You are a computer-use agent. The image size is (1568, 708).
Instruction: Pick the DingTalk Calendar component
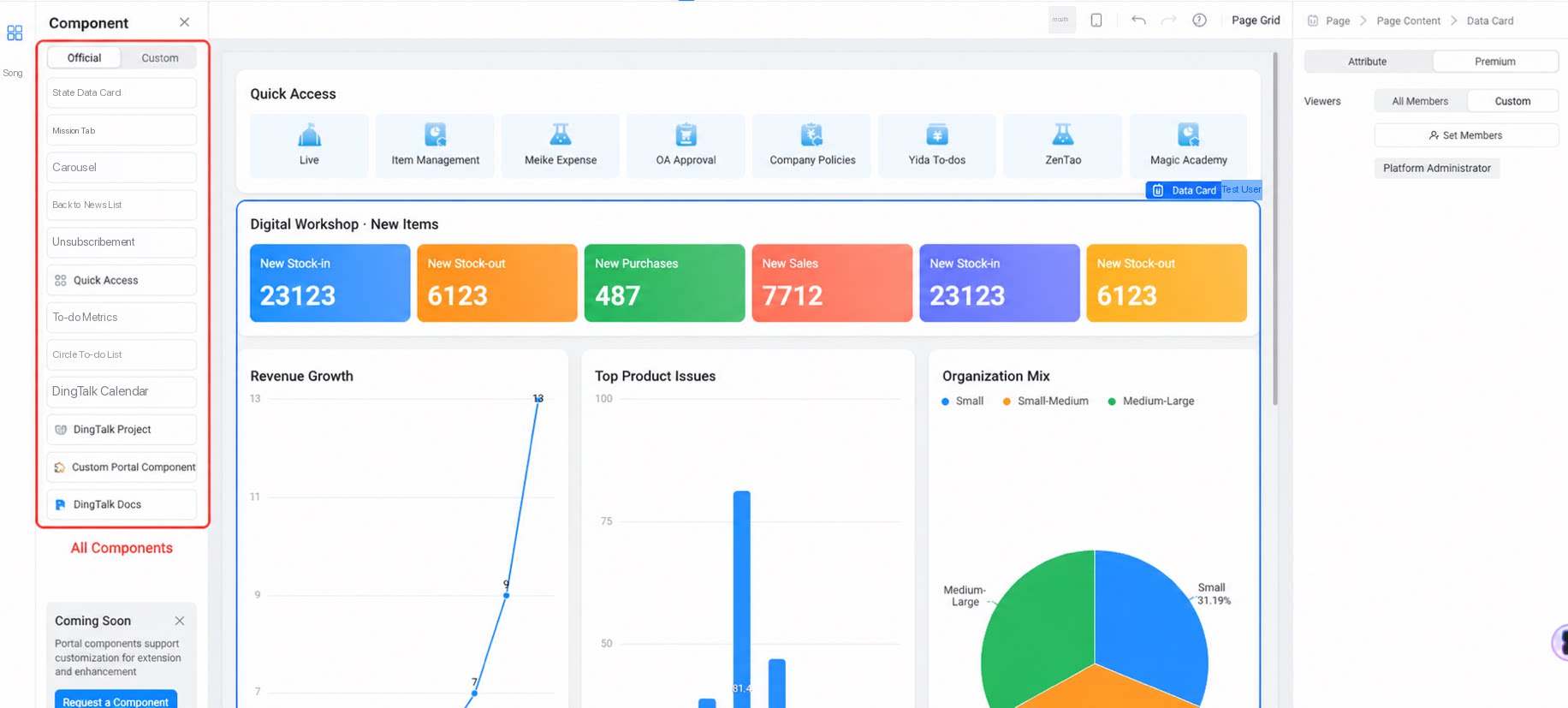pyautogui.click(x=122, y=391)
